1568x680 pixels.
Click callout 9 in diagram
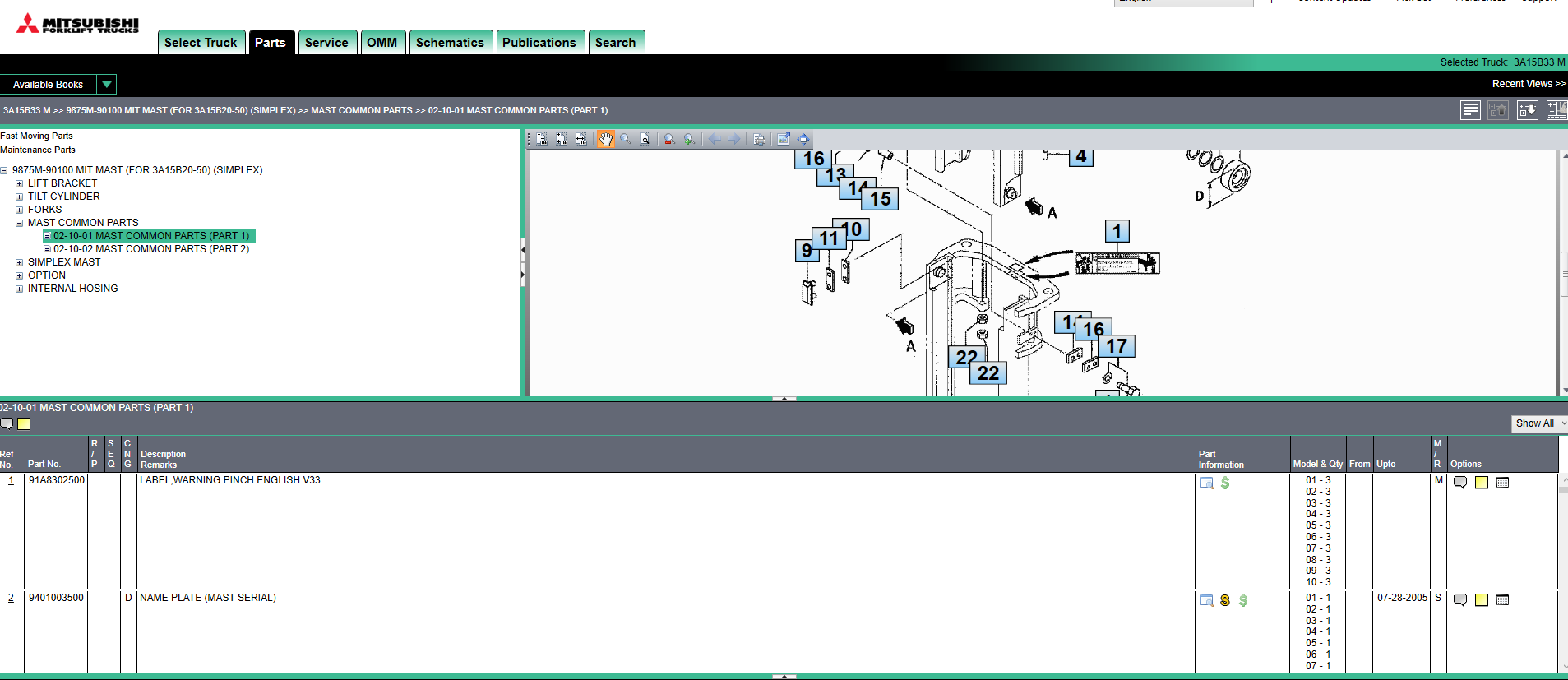pyautogui.click(x=807, y=250)
